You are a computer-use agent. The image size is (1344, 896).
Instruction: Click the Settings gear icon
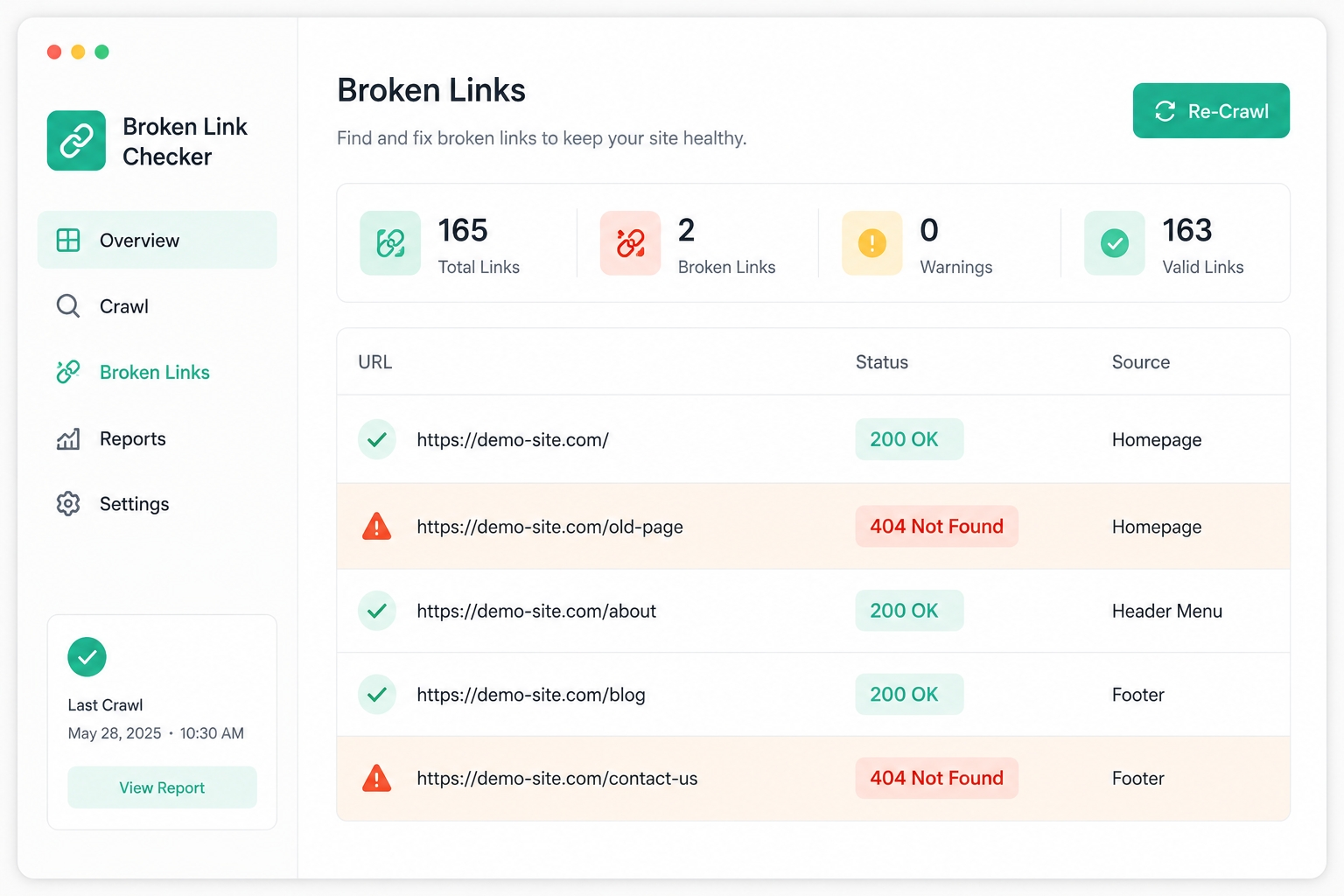(68, 503)
